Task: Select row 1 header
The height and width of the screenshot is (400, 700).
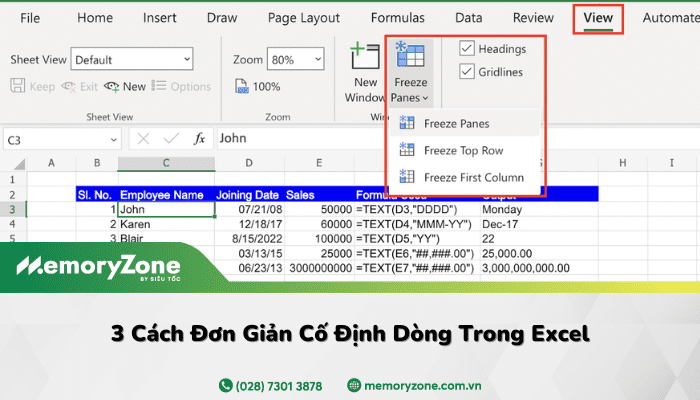Action: [x=13, y=179]
